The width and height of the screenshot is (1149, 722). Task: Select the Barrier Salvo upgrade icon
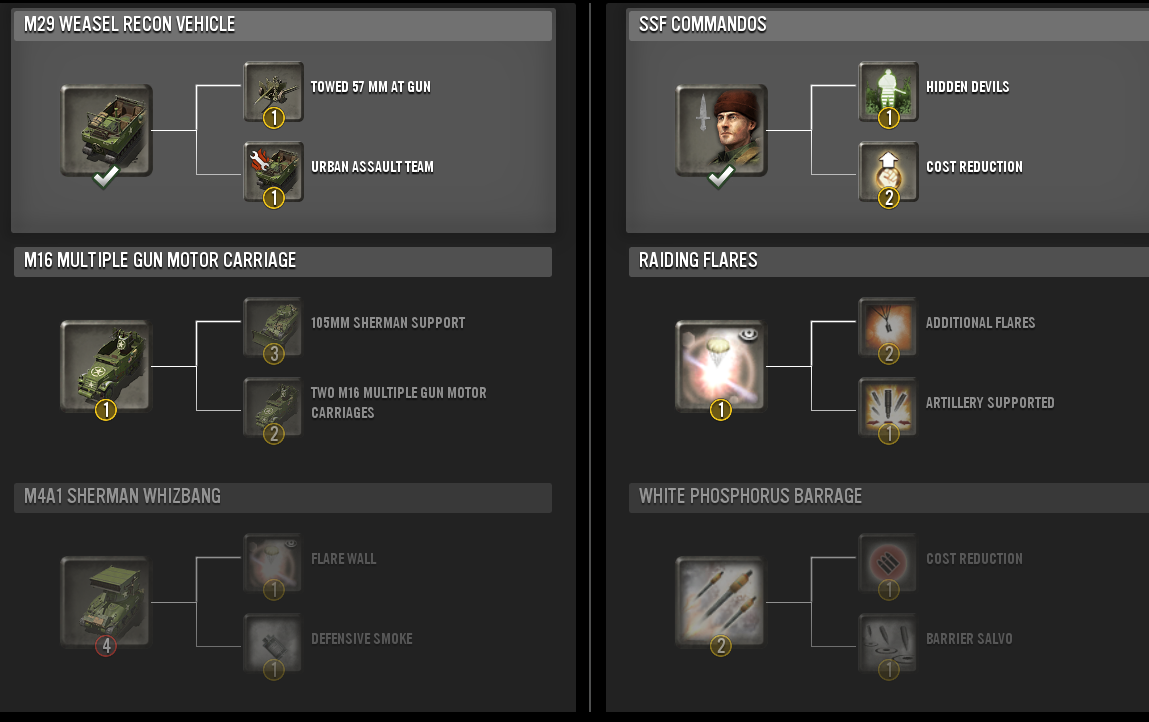click(888, 643)
